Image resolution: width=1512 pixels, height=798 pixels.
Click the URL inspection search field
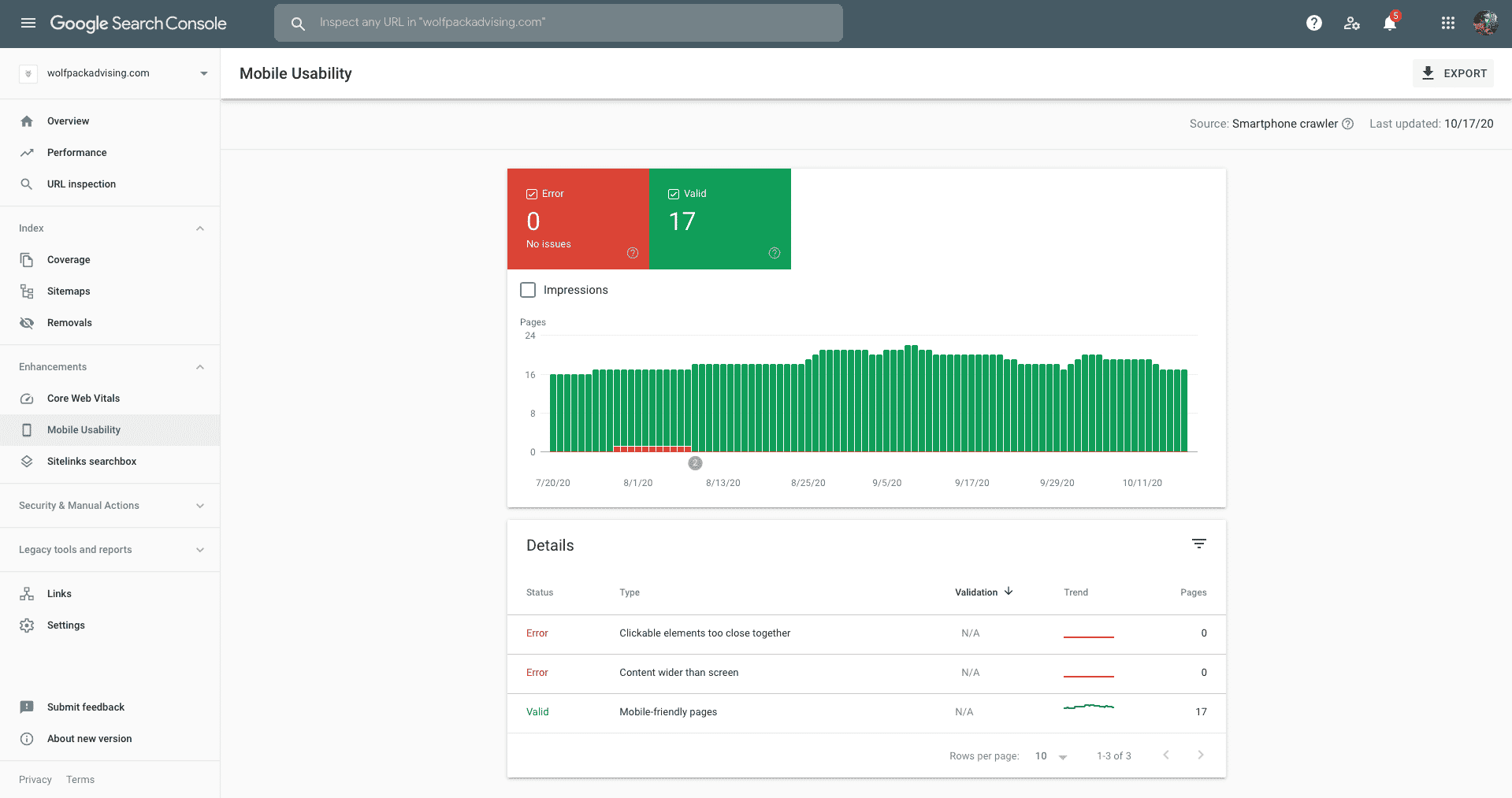[559, 23]
